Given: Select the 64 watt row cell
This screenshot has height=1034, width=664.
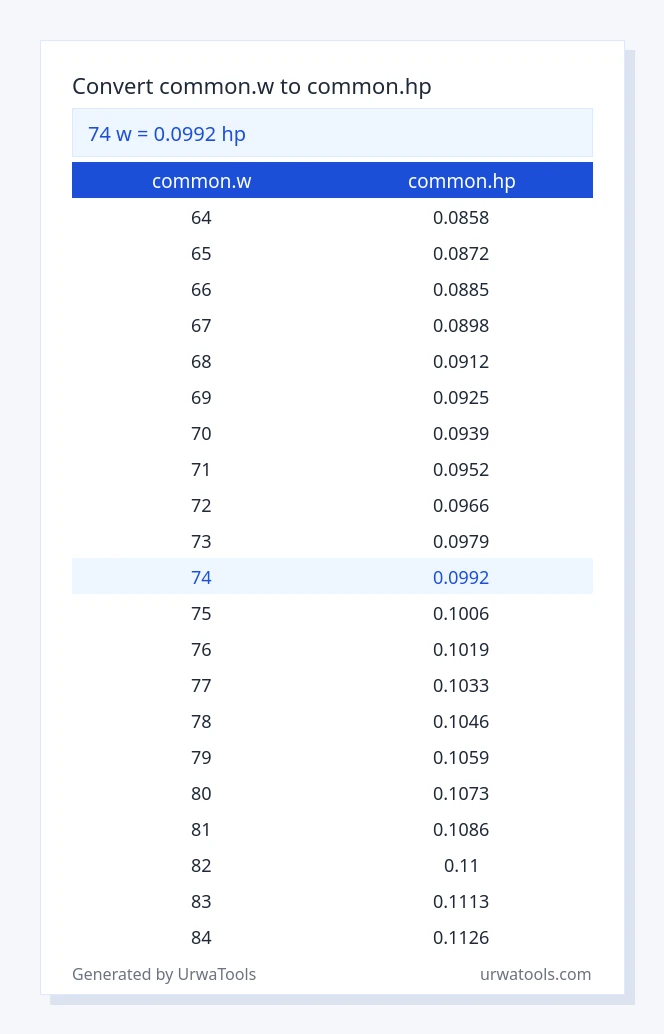Looking at the screenshot, I should [x=201, y=218].
